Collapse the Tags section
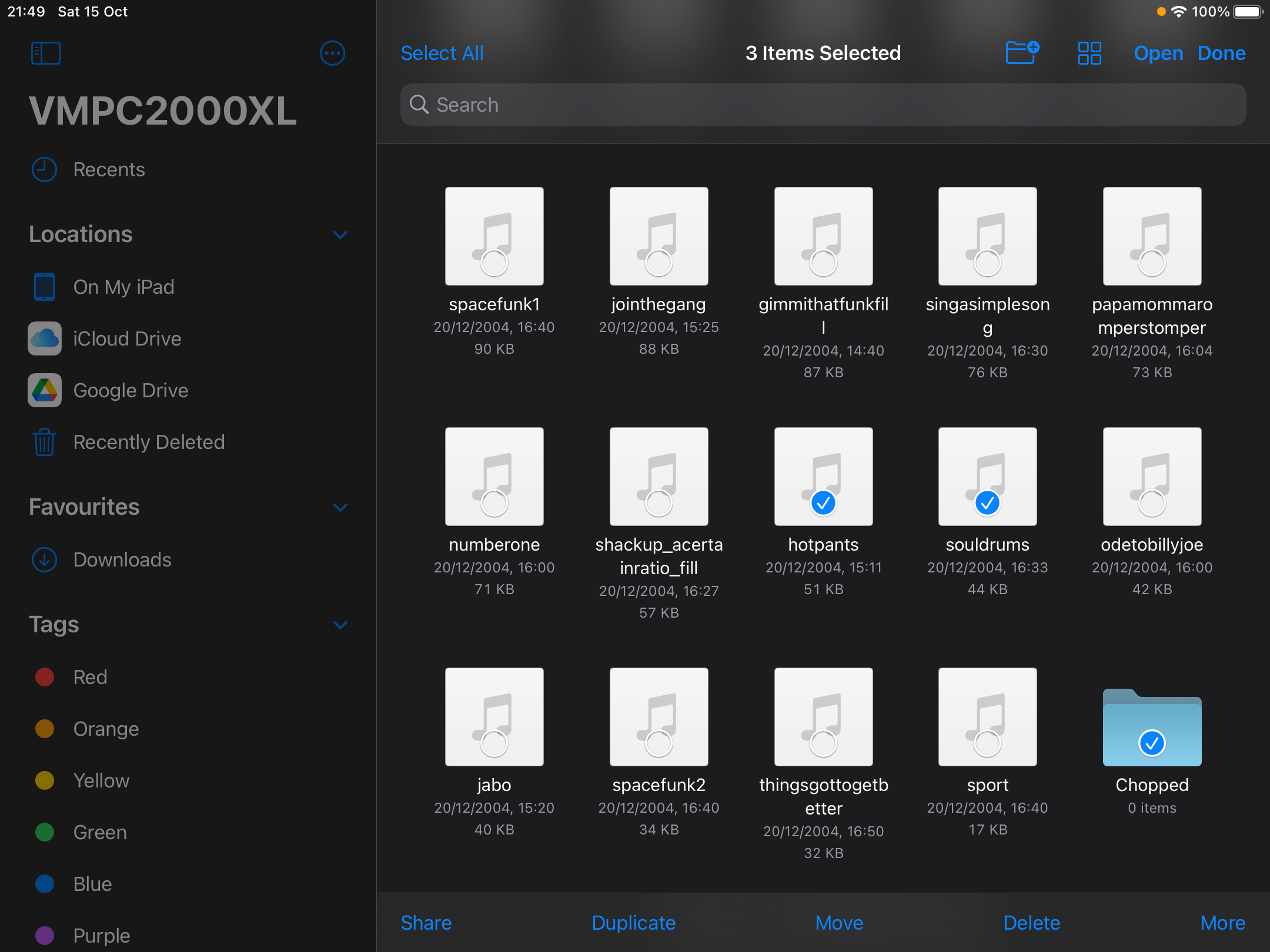The height and width of the screenshot is (952, 1270). 340,625
